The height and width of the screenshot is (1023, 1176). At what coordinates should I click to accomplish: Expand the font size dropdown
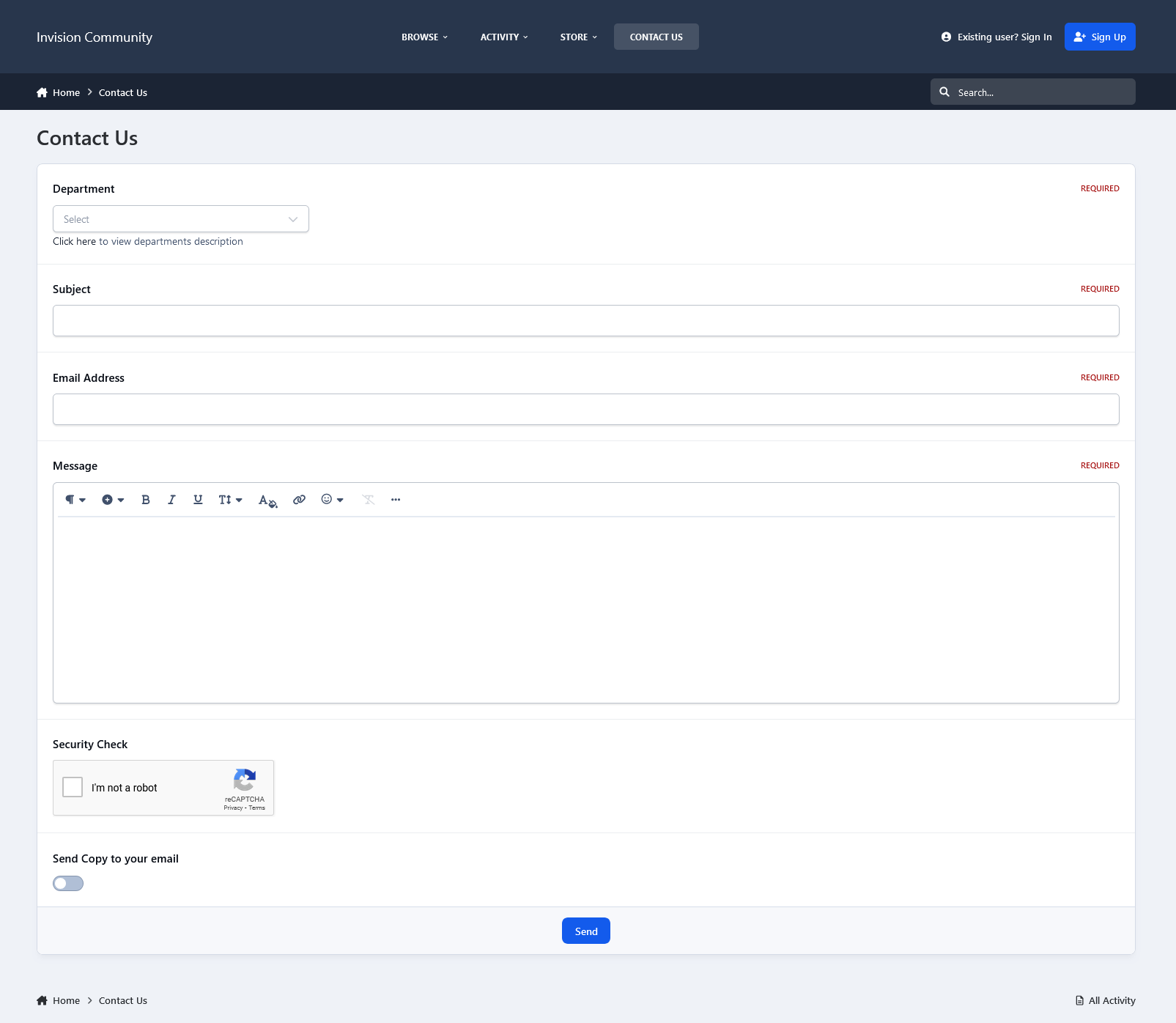coord(230,500)
